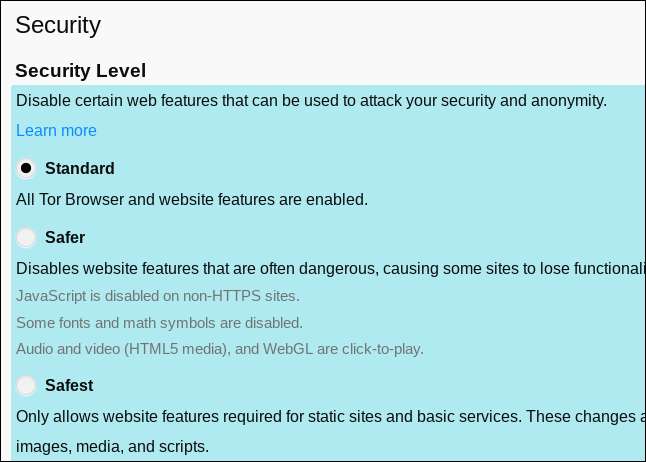This screenshot has height=462, width=646.
Task: Click the Security page heading
Action: coord(58,23)
